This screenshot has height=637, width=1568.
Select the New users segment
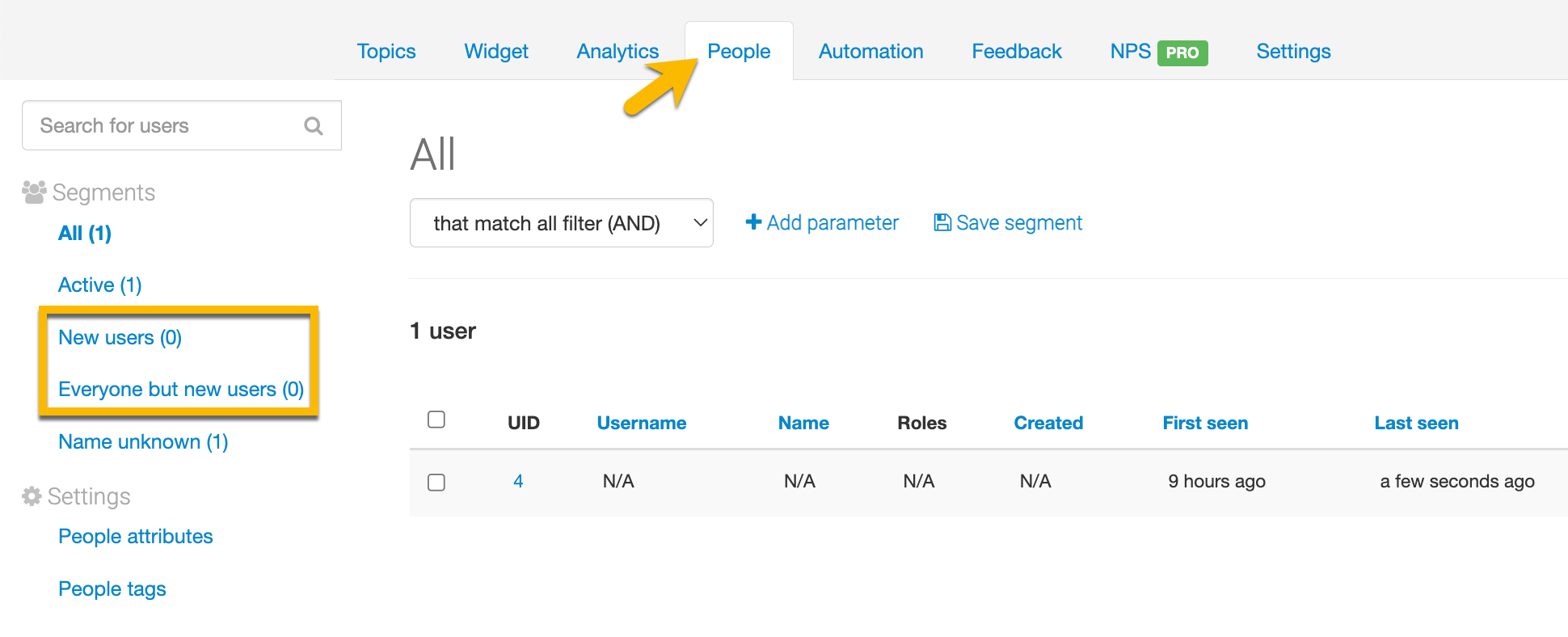coord(120,338)
